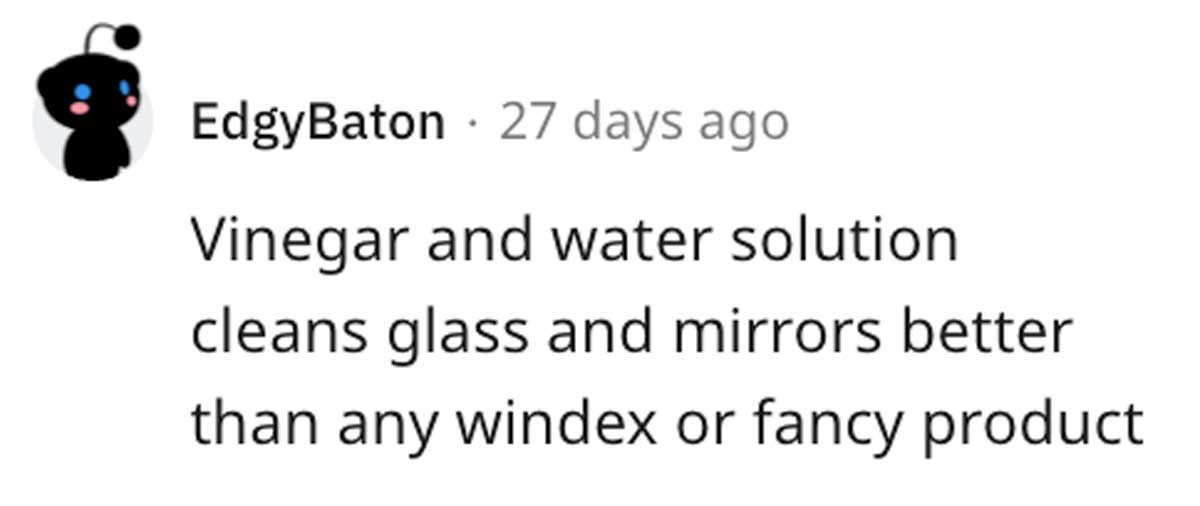Click the antenna ball on Snoo avatar
1200x506 pixels.
click(126, 38)
